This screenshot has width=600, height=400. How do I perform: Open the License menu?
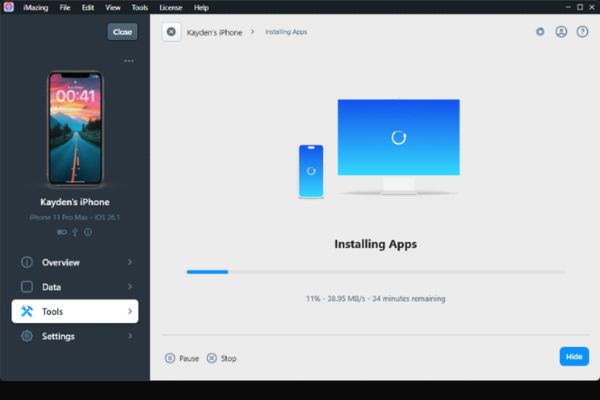tap(170, 7)
